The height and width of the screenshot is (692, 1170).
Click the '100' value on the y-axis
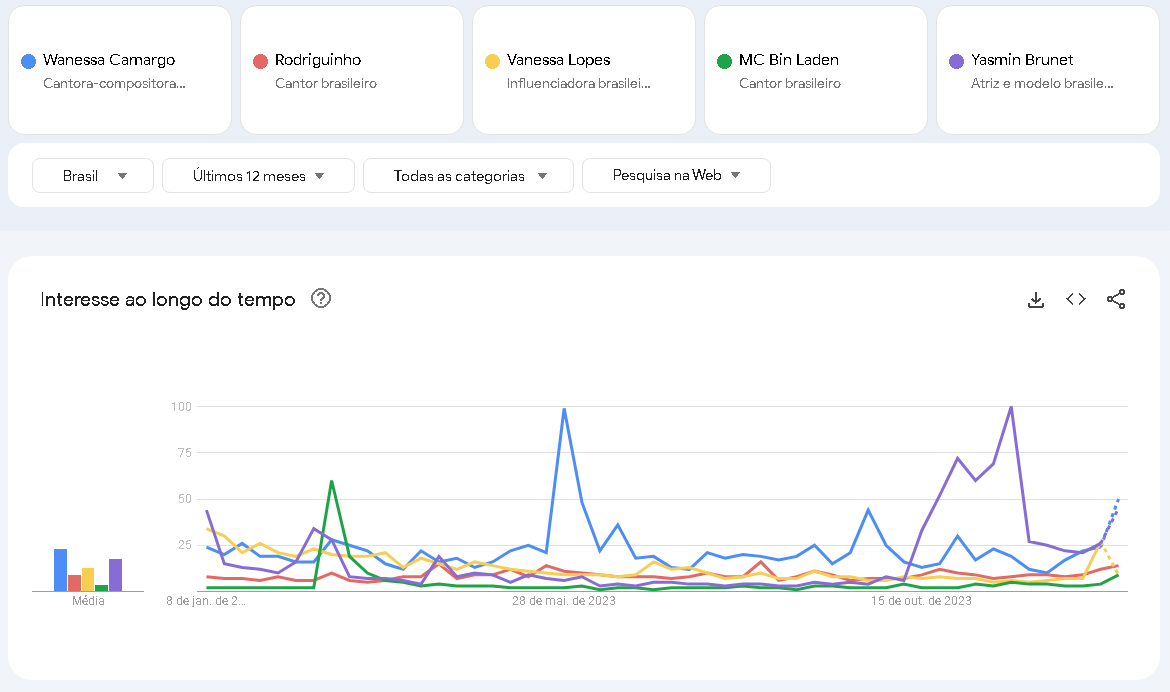pos(181,407)
